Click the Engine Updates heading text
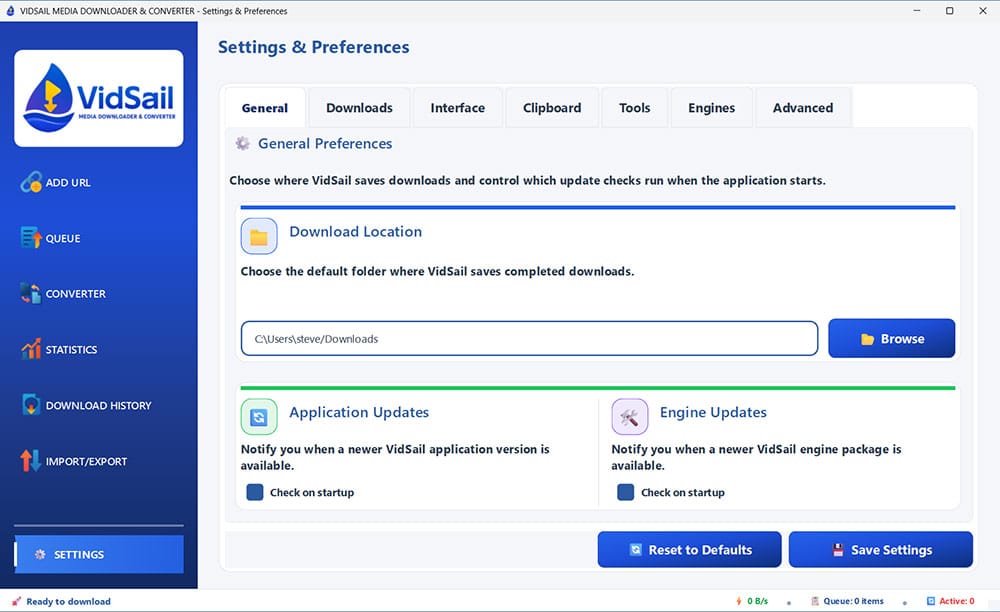Viewport: 1000px width, 612px height. (713, 412)
